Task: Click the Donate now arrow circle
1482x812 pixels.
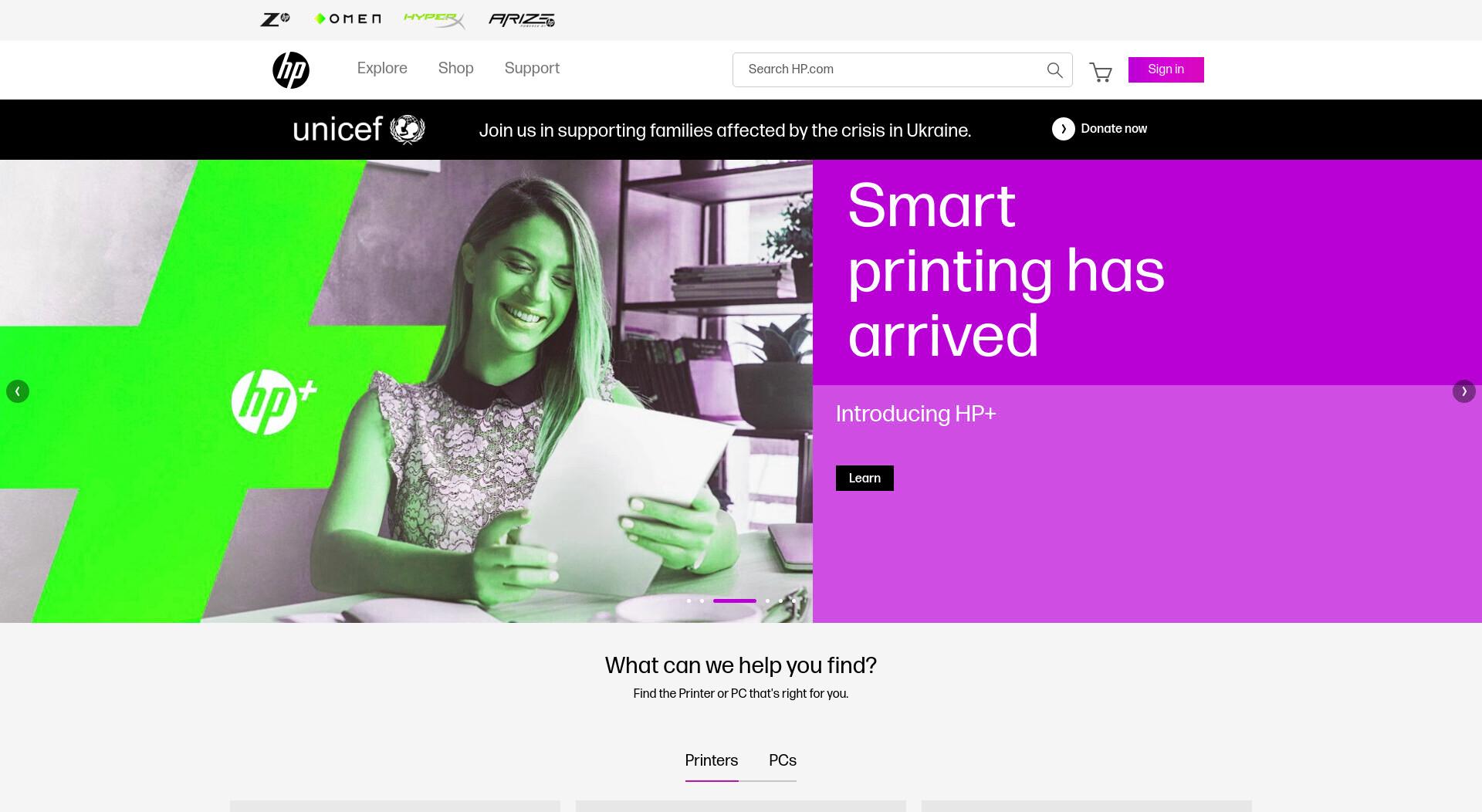Action: click(x=1063, y=129)
